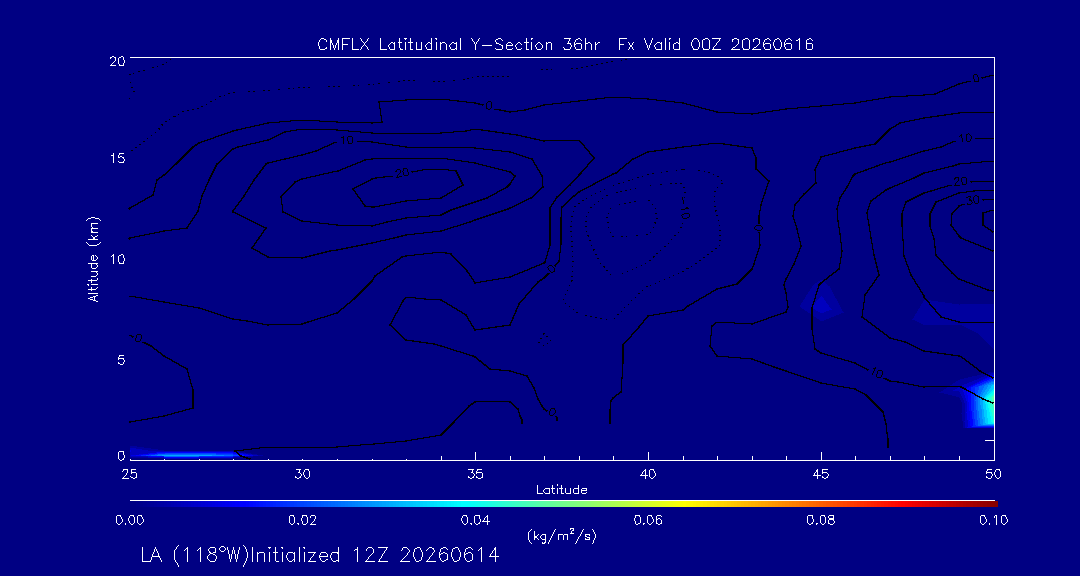Click the Latitude axis label

(562, 491)
